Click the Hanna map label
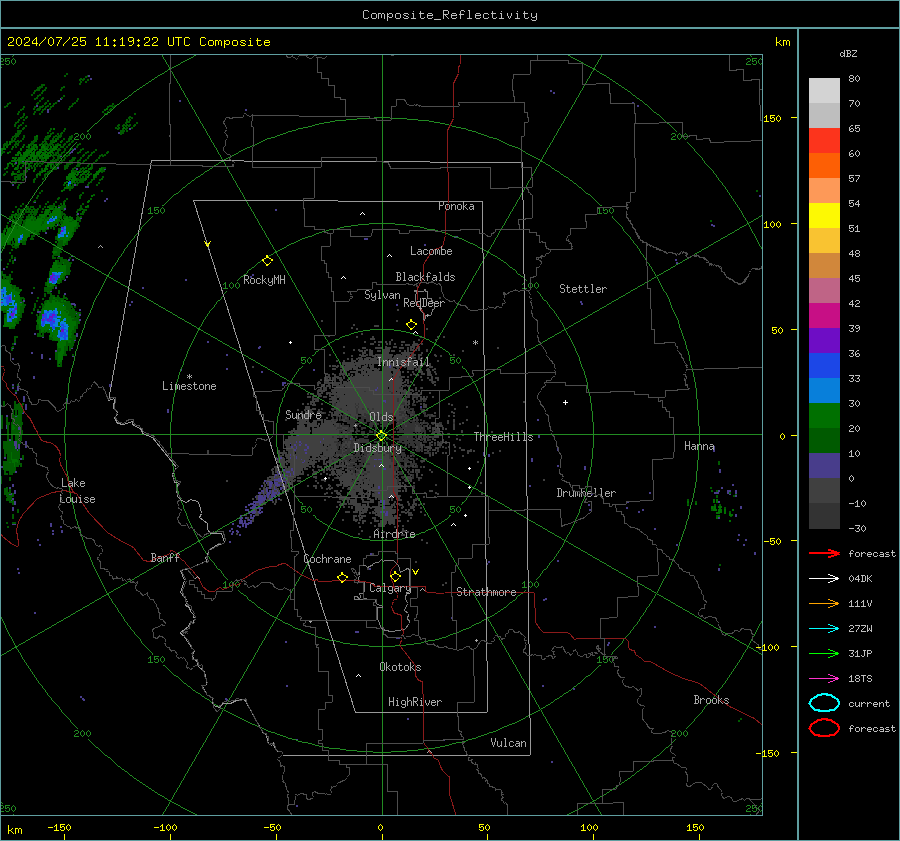 [x=699, y=446]
